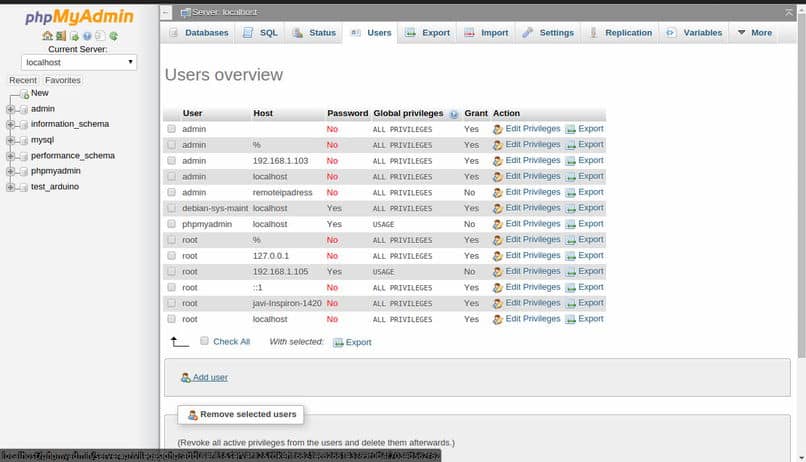This screenshot has height=462, width=806.
Task: Click the Add user icon
Action: pyautogui.click(x=186, y=378)
